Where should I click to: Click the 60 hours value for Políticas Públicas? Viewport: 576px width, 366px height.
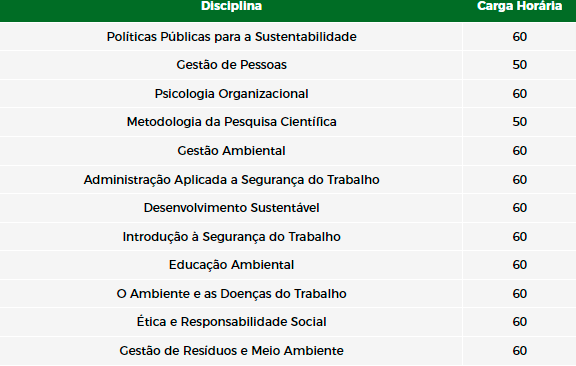(519, 37)
